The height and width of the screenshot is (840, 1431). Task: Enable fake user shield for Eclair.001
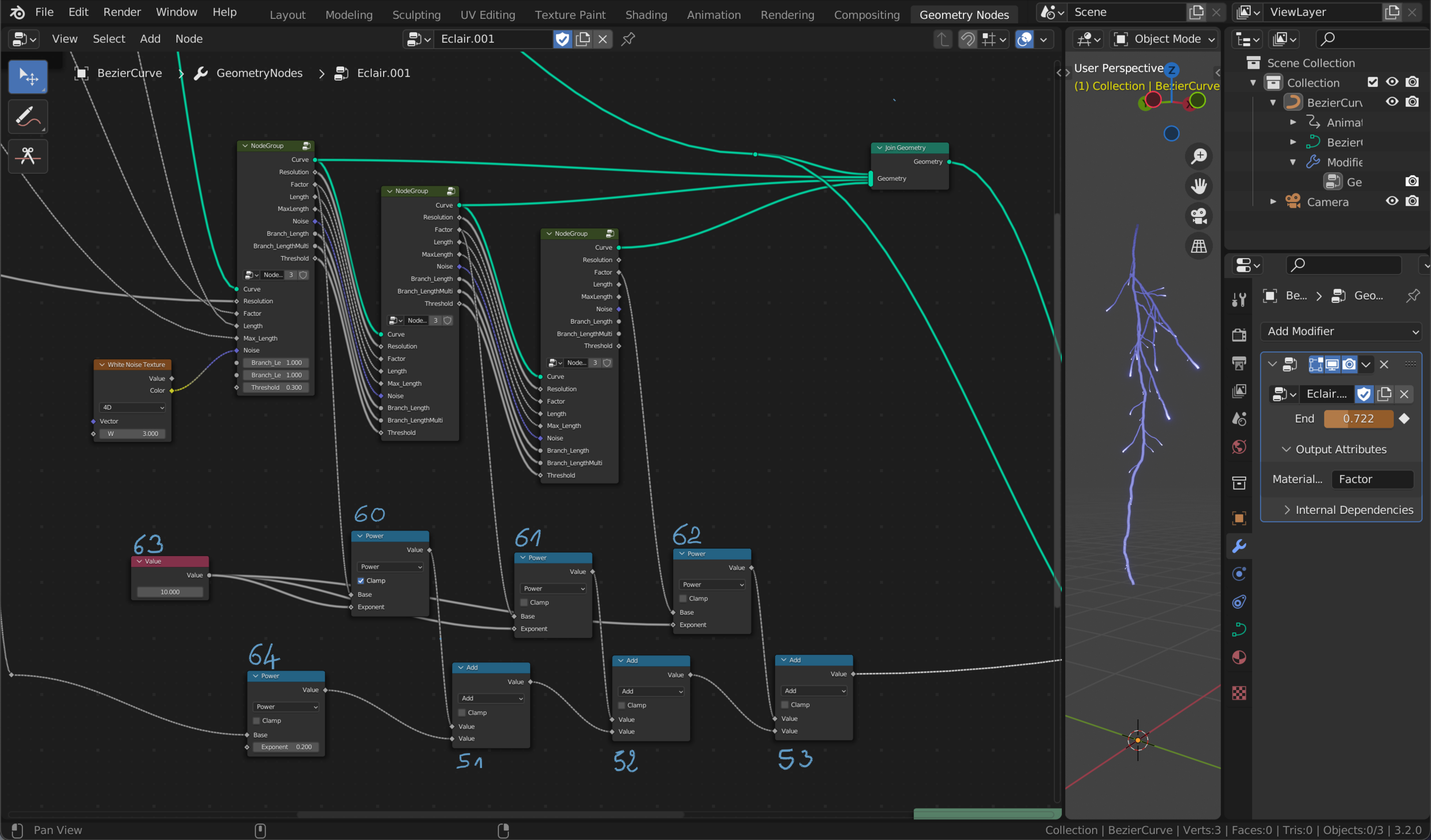562,39
